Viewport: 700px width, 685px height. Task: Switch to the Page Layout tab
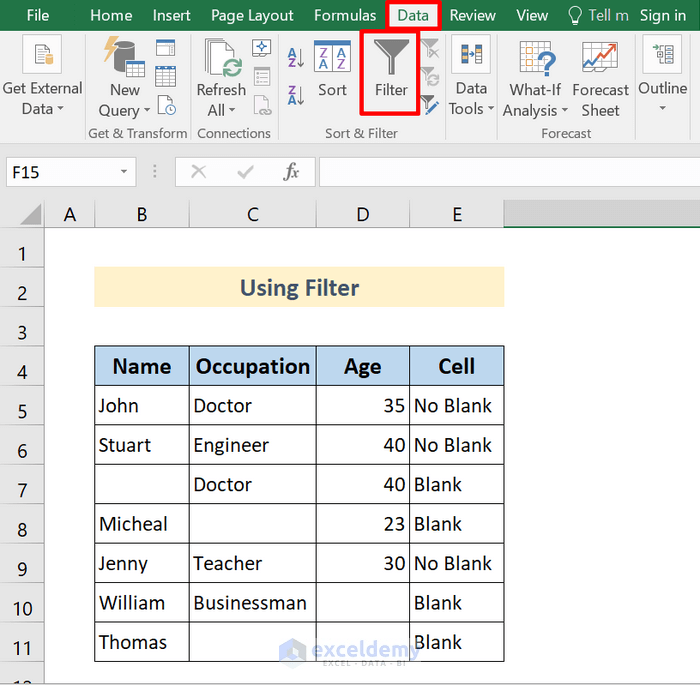[x=252, y=16]
